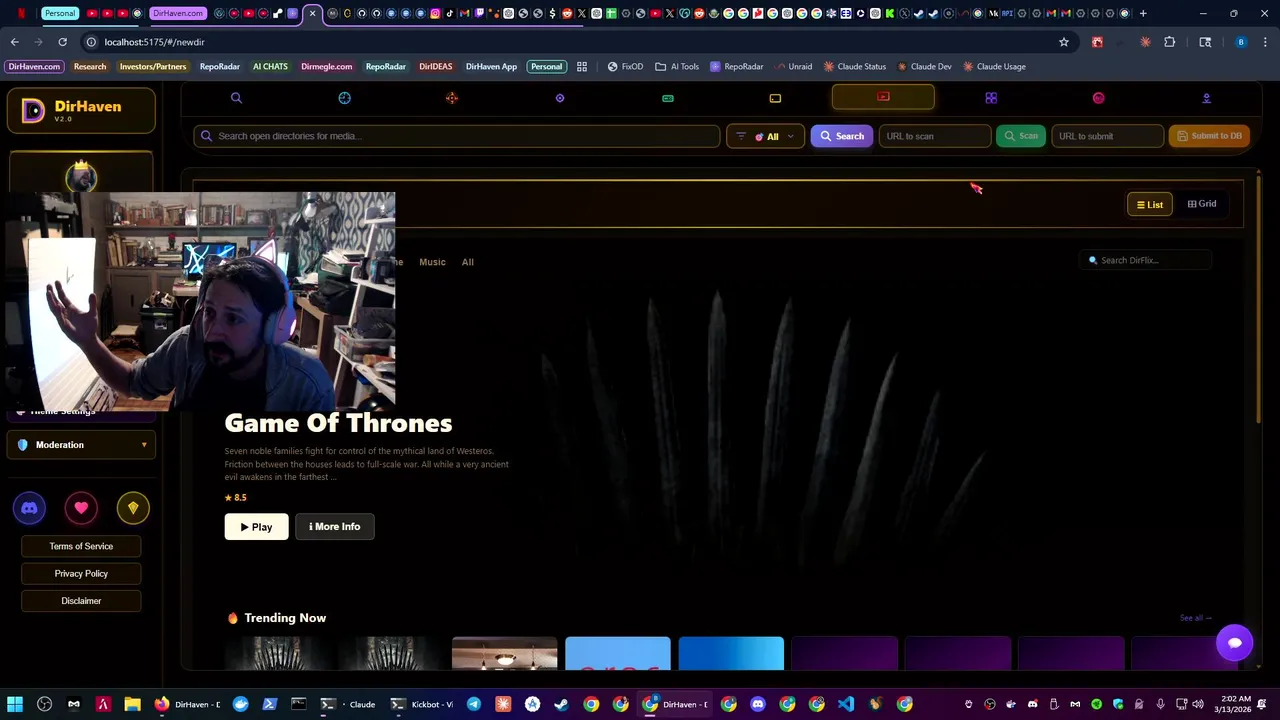Select the pink circle nav icon
Screen dimensions: 1280x720
click(1098, 98)
